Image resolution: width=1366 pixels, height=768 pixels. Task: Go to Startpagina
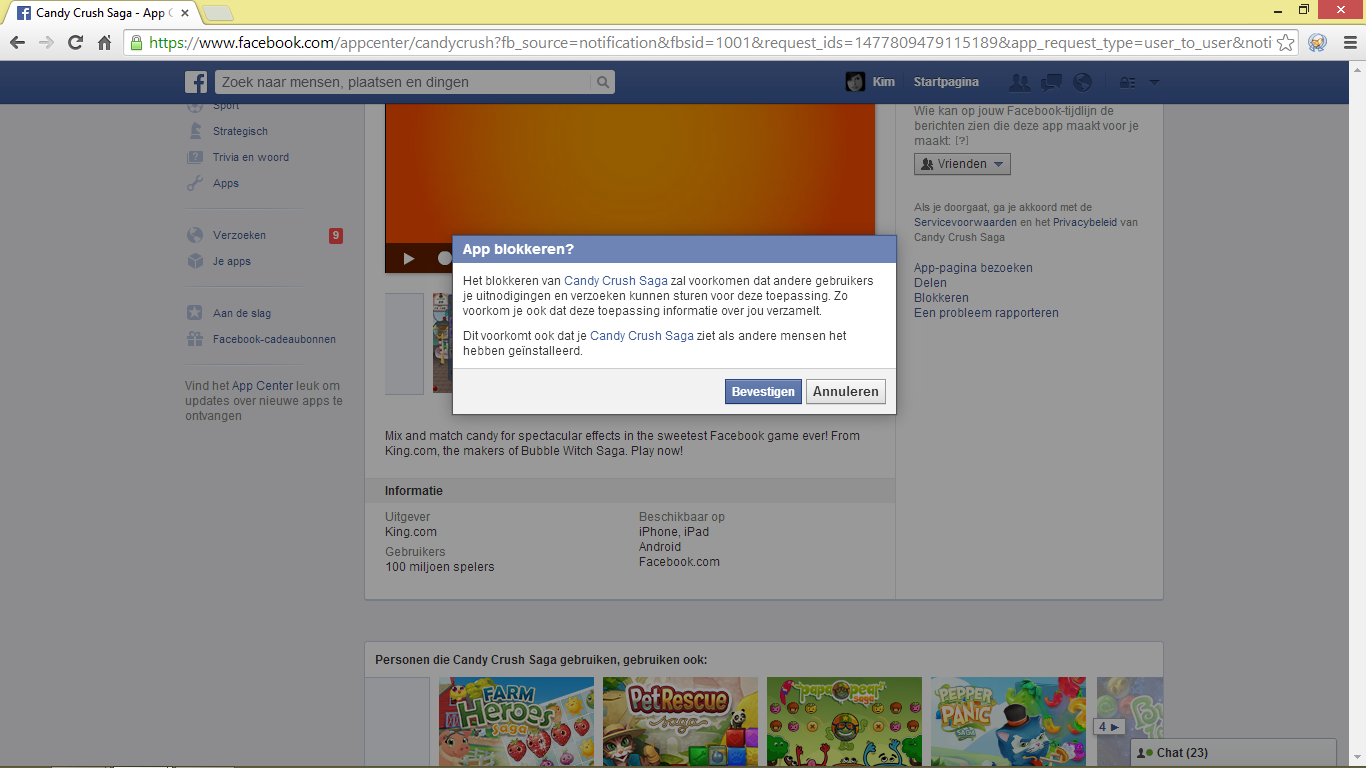[946, 82]
